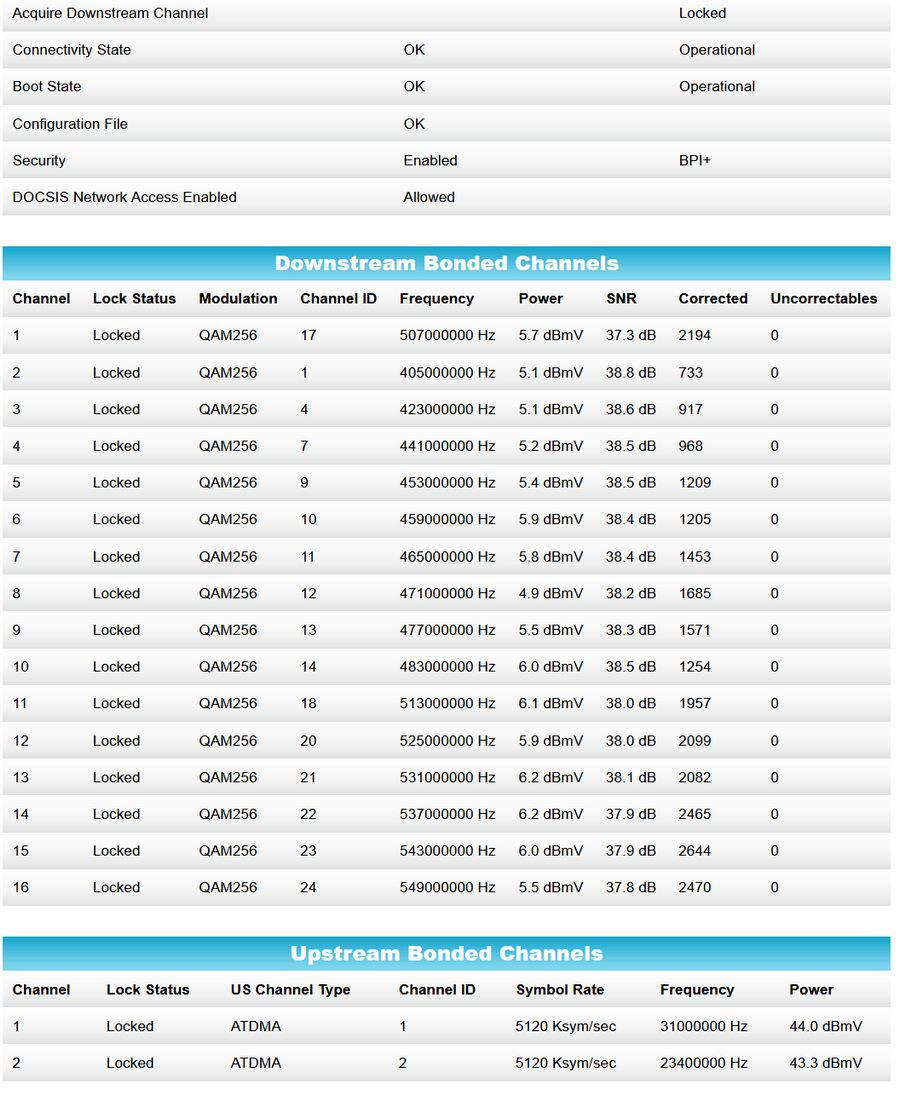
Task: Click the corrected count 2465
Action: [x=695, y=814]
